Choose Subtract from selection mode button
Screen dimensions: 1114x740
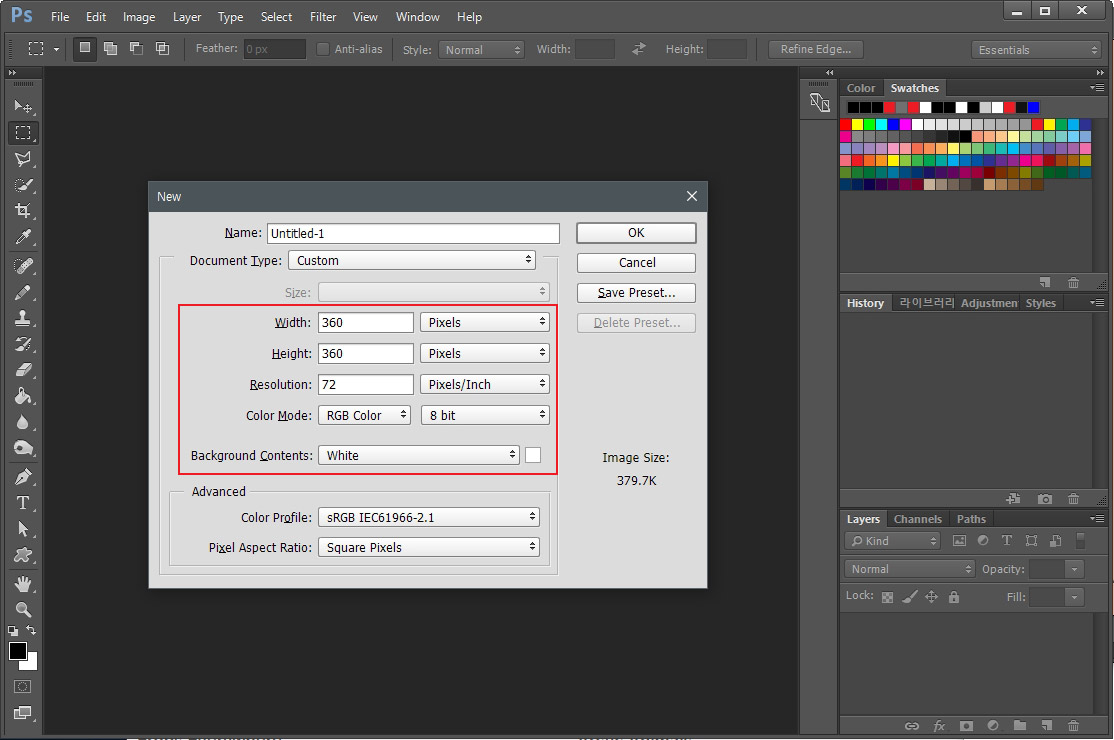tap(136, 48)
